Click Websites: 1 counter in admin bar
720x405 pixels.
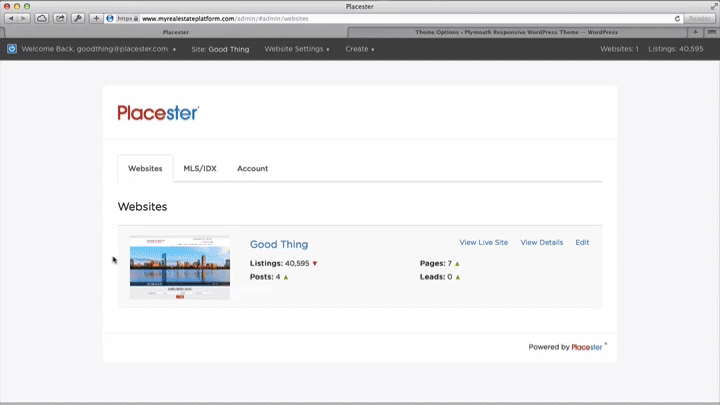[x=619, y=49]
